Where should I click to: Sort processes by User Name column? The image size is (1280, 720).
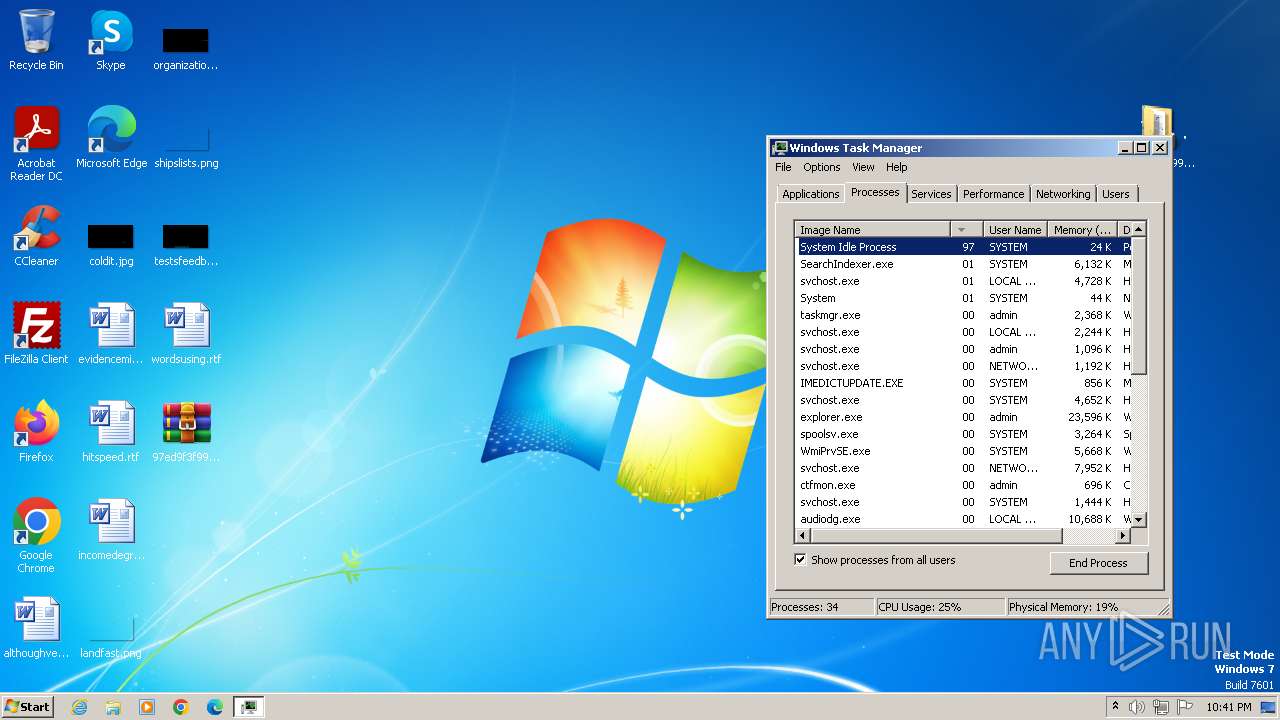point(1015,230)
